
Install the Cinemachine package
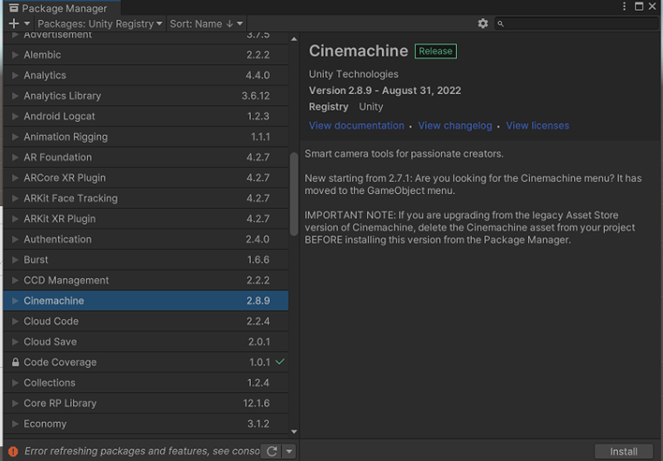click(x=624, y=451)
